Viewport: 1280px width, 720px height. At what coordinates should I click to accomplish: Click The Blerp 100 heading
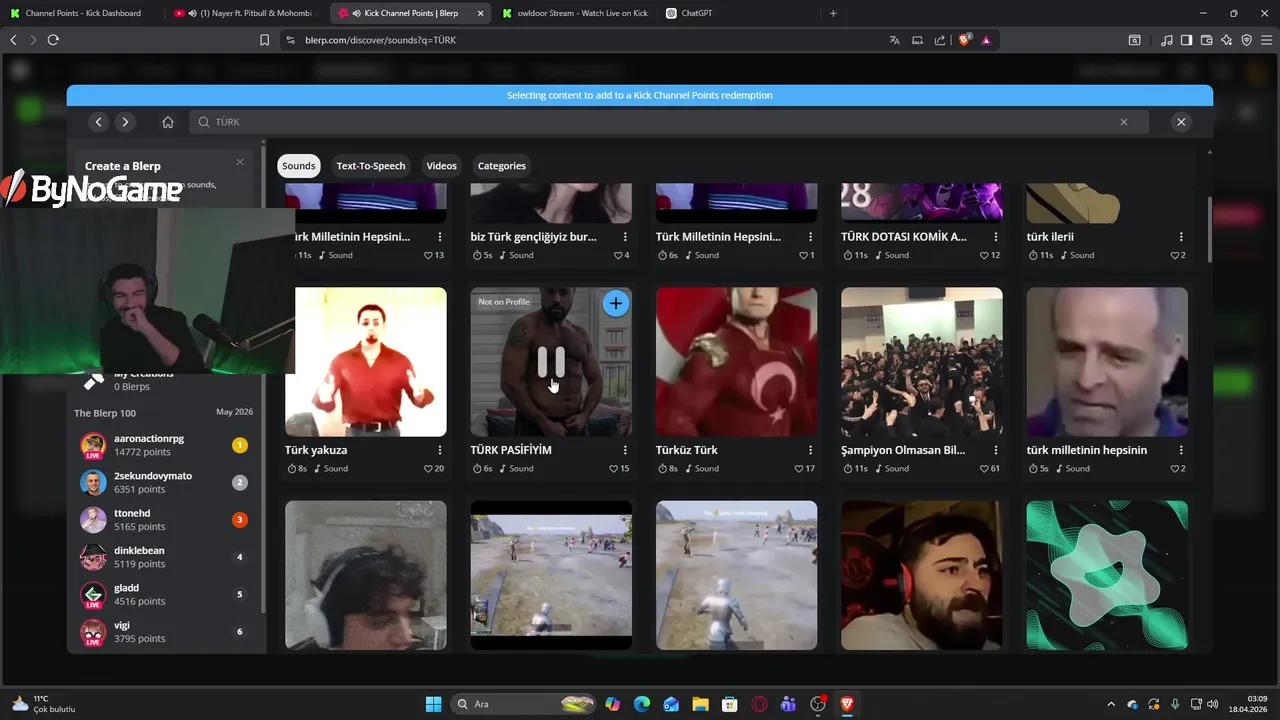click(x=105, y=413)
